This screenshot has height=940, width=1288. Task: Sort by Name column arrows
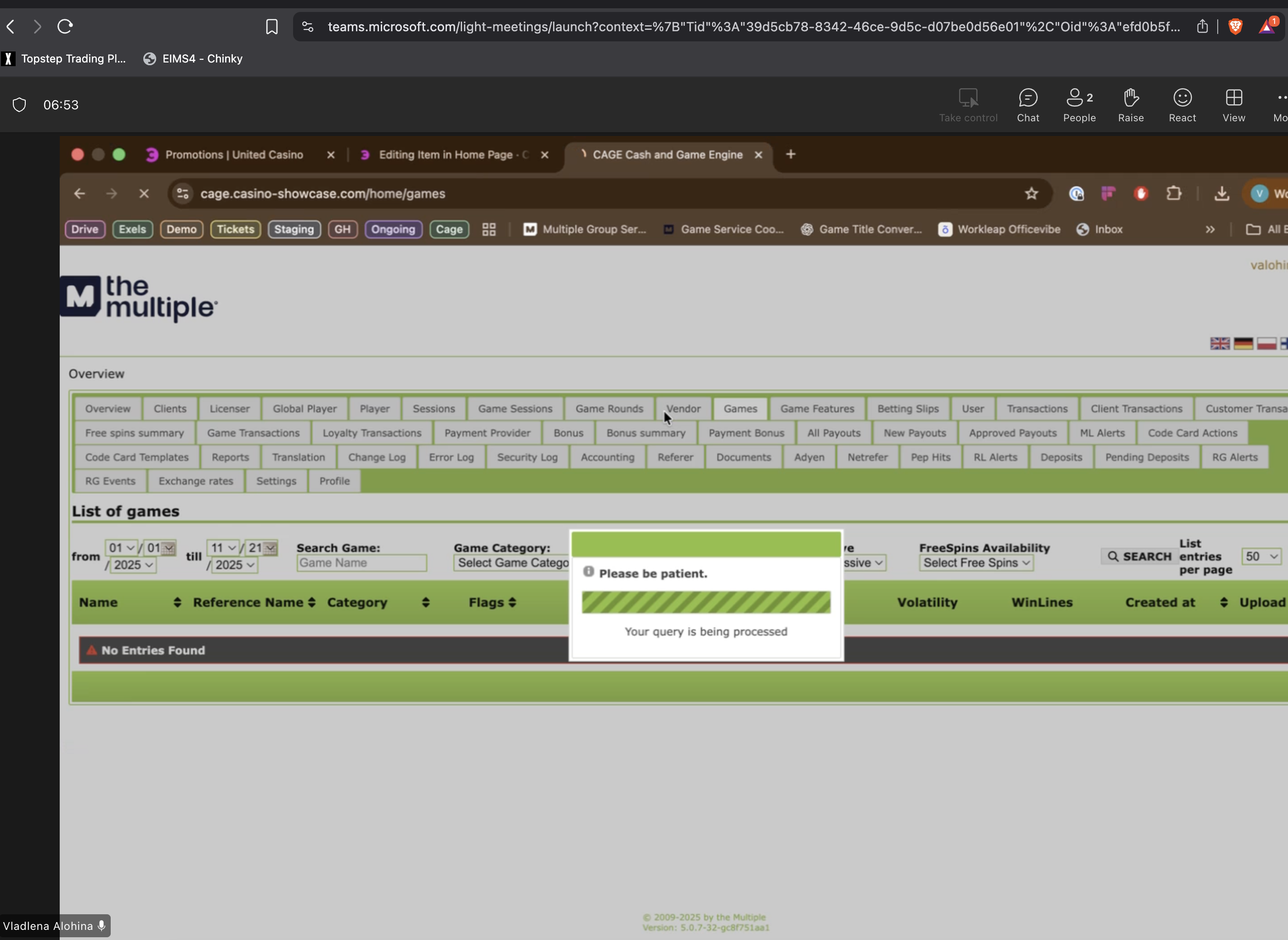coord(177,603)
